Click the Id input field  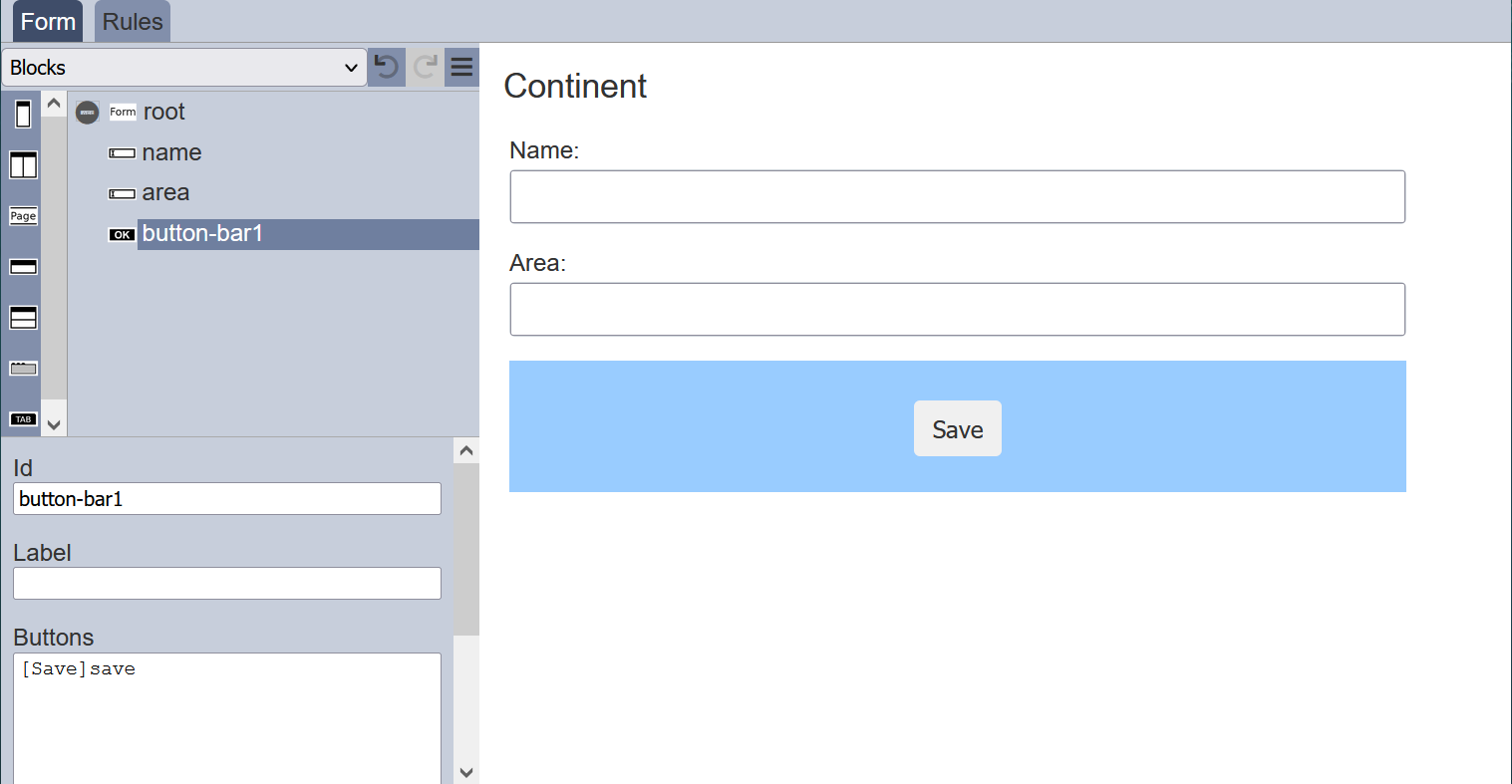coord(227,499)
